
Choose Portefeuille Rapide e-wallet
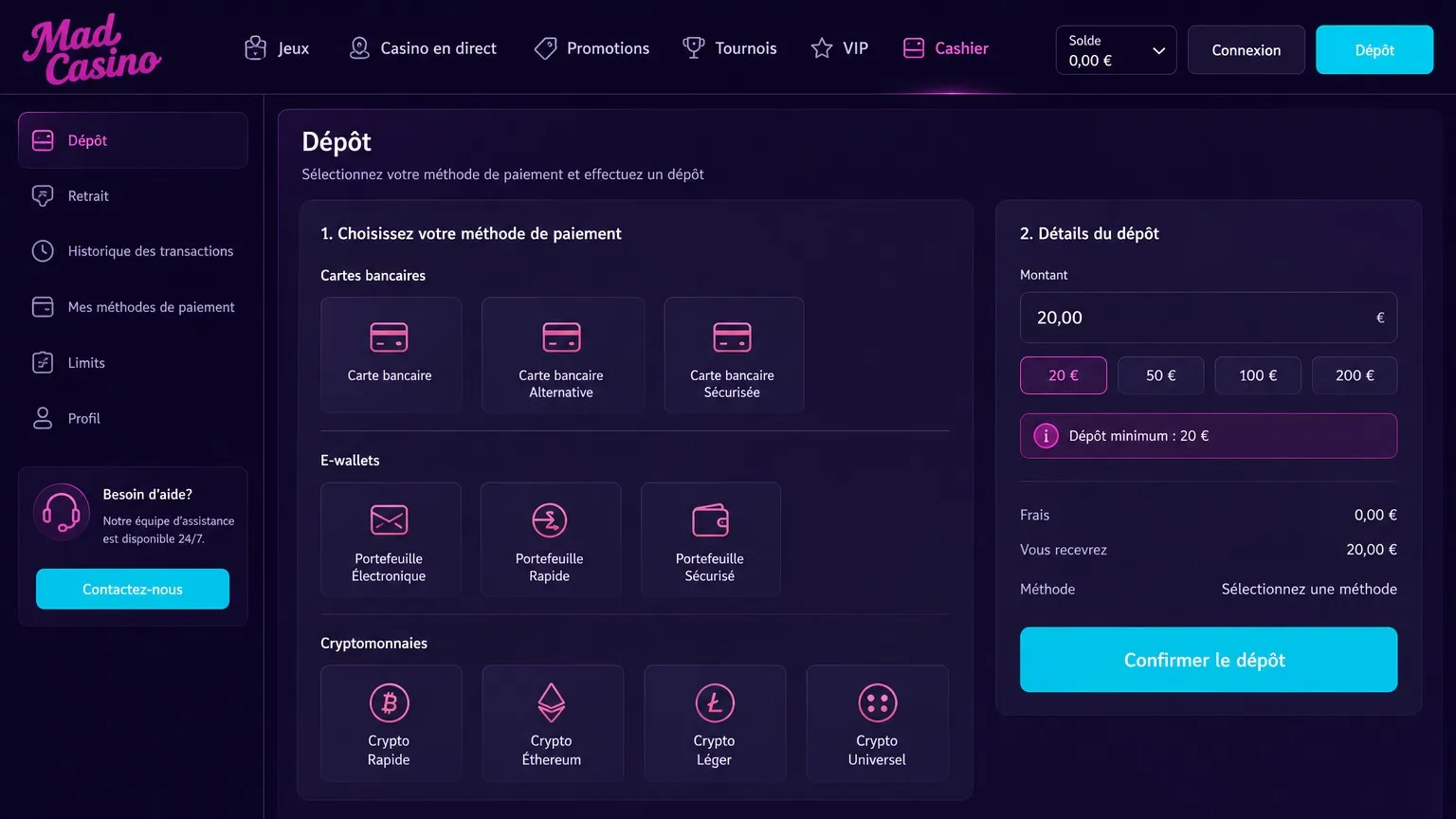[x=551, y=538]
